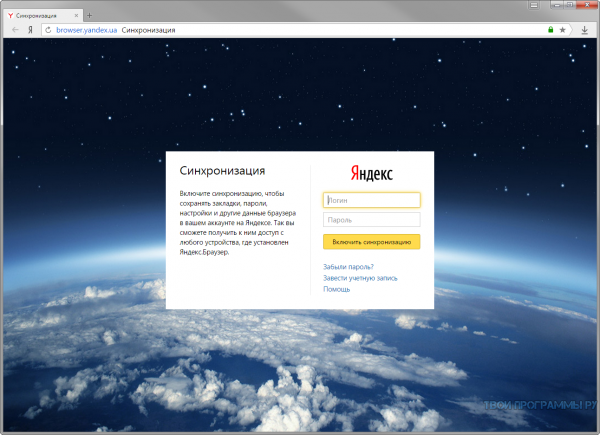
Task: Click the Синхронизация heading text
Action: pos(222,171)
